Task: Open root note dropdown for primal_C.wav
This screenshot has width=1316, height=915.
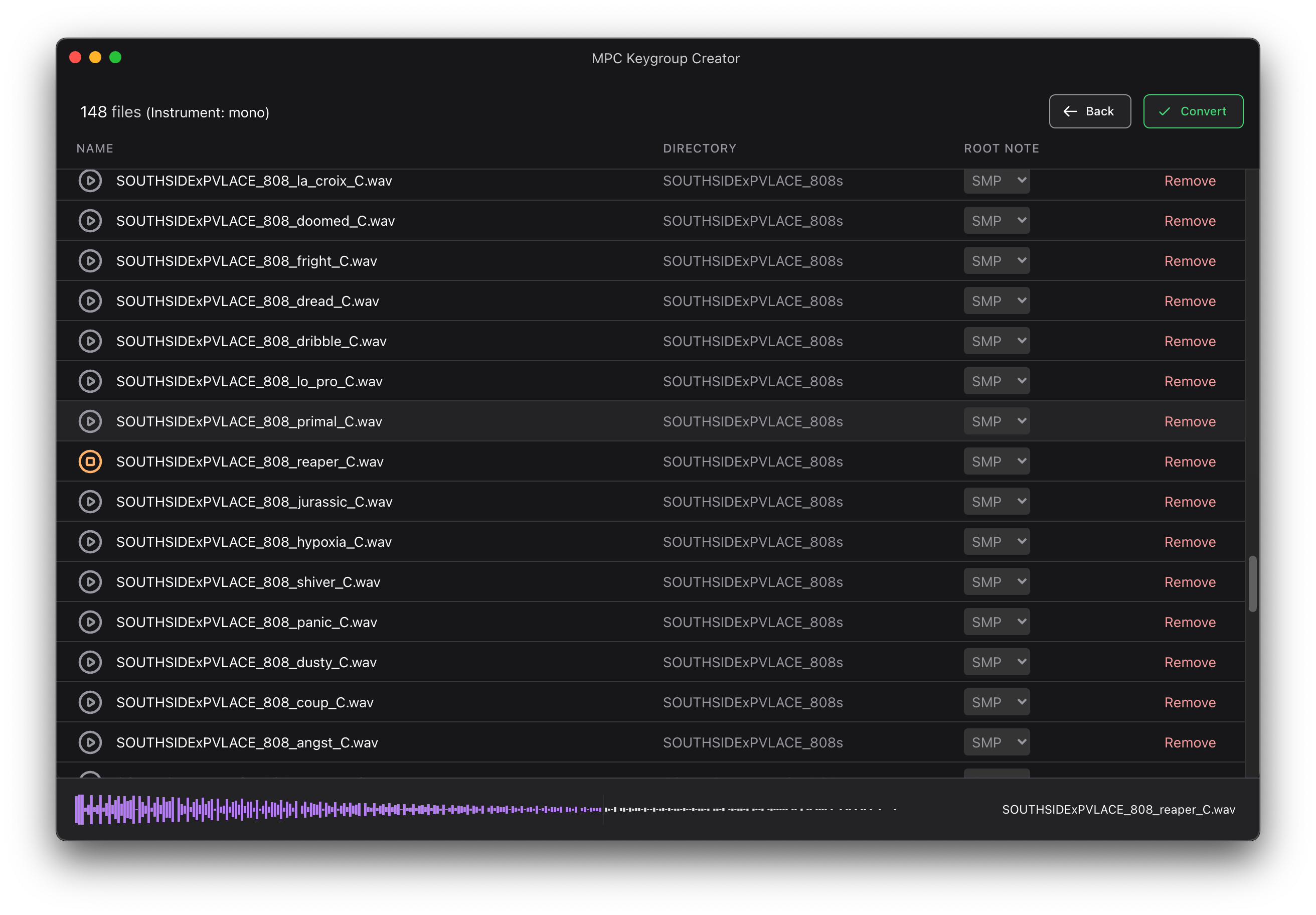Action: pos(996,421)
